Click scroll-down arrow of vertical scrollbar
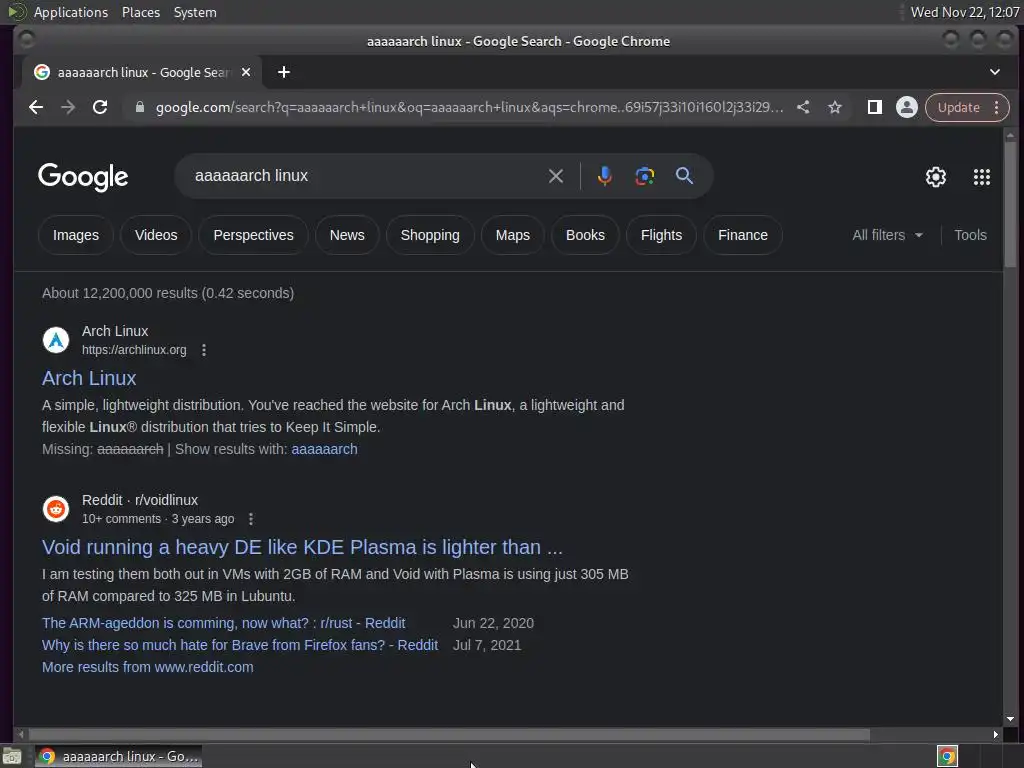 [x=1010, y=719]
